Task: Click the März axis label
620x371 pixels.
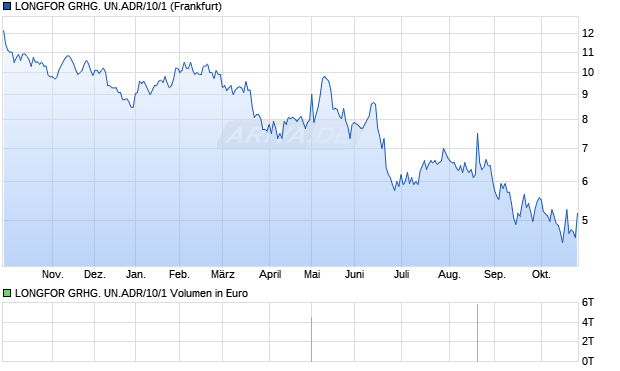Action: point(223,274)
